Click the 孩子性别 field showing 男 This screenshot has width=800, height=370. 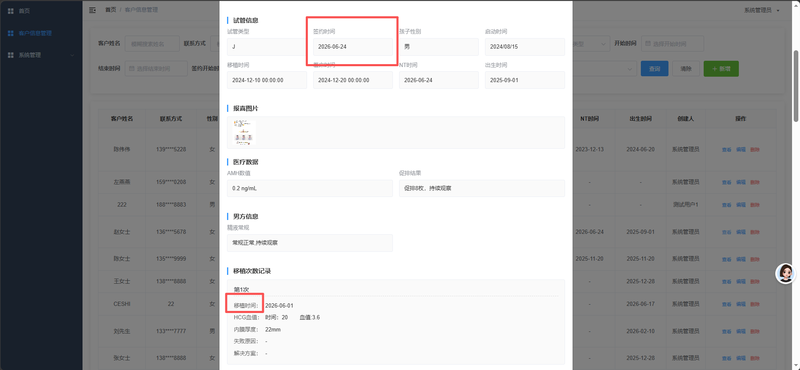tap(439, 47)
